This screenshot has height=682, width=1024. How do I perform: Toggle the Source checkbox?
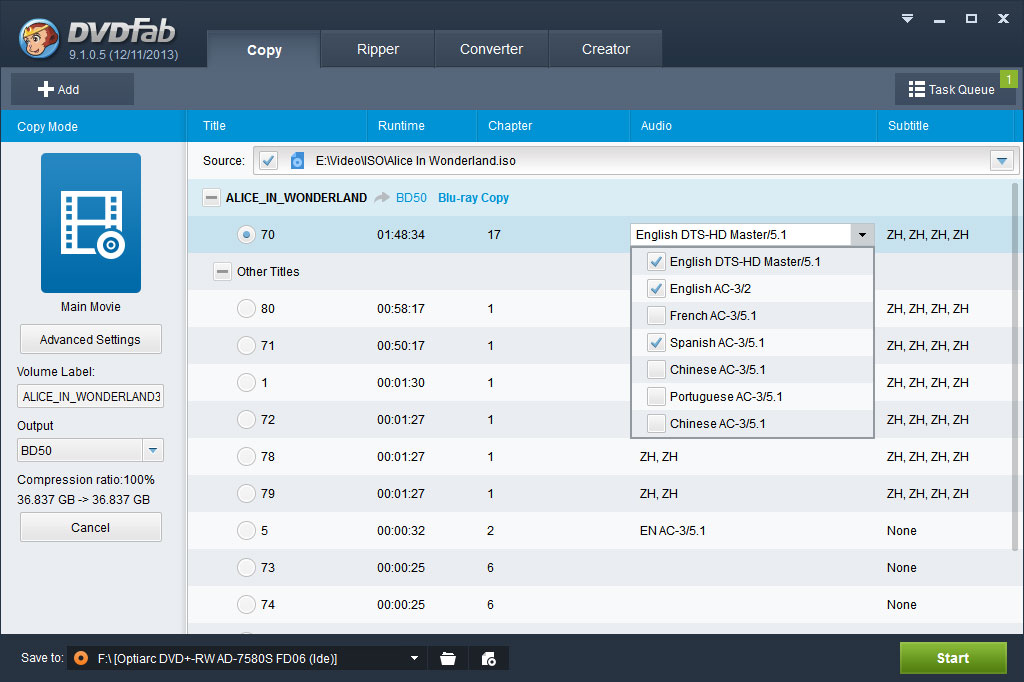(x=268, y=161)
